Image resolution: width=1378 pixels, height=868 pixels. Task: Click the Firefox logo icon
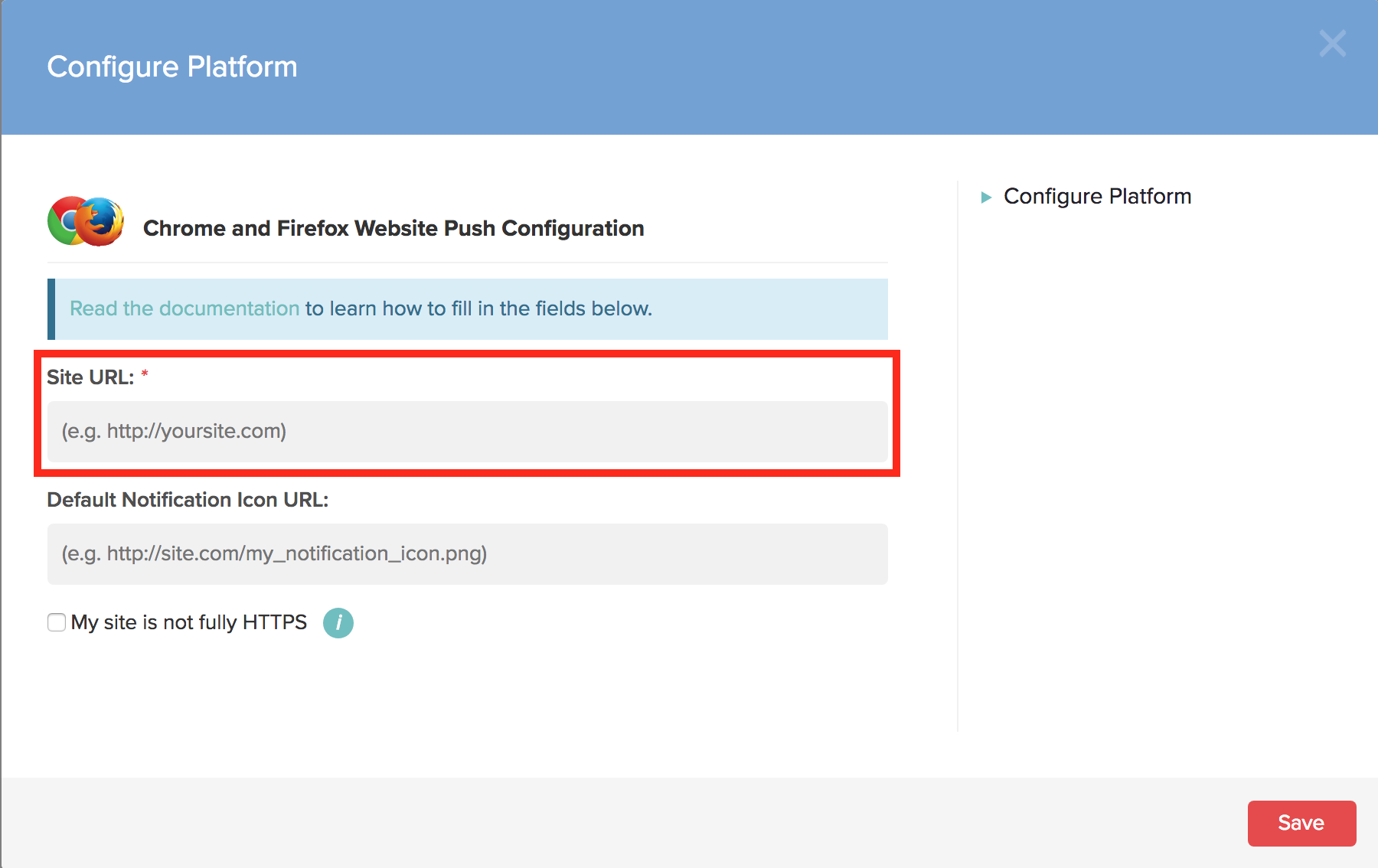tap(102, 221)
